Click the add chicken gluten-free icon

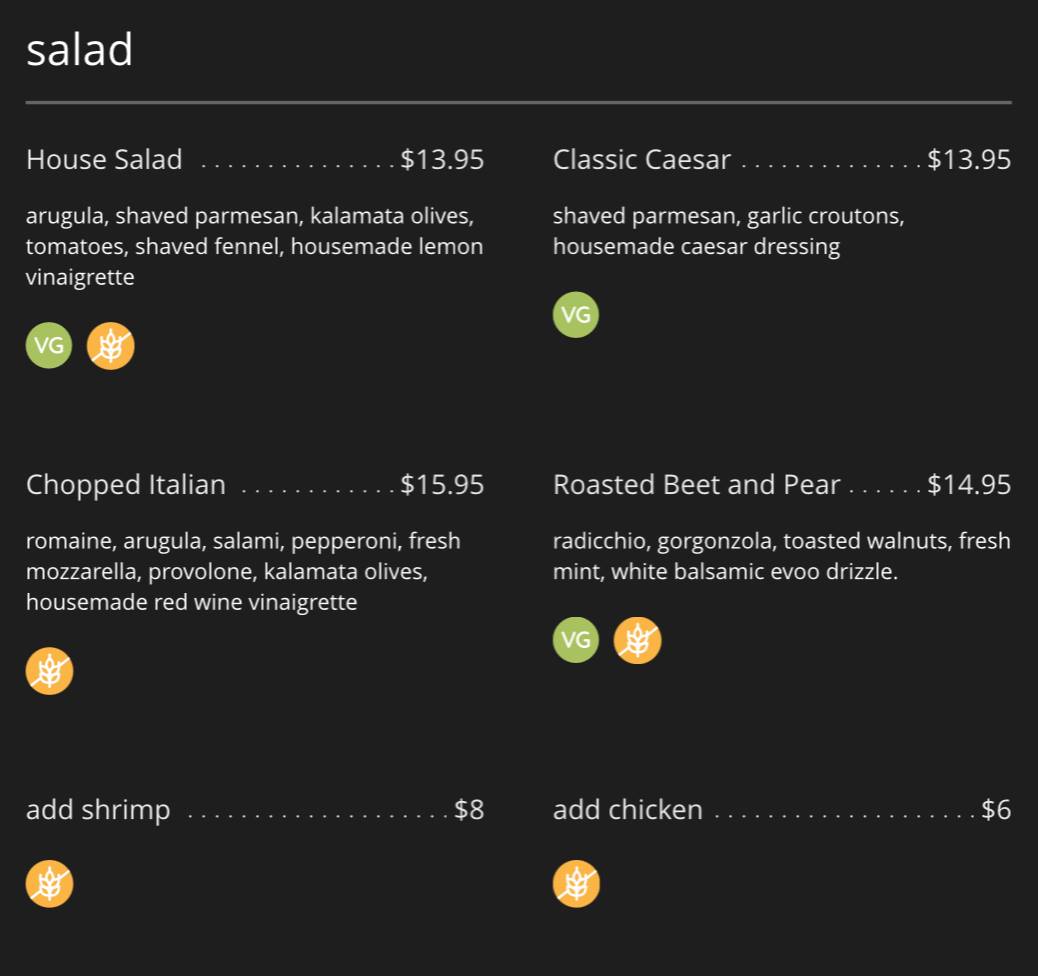pos(576,884)
